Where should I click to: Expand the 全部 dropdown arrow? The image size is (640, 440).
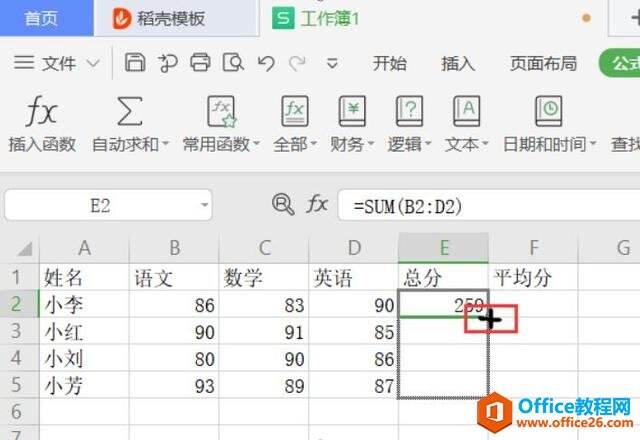314,144
